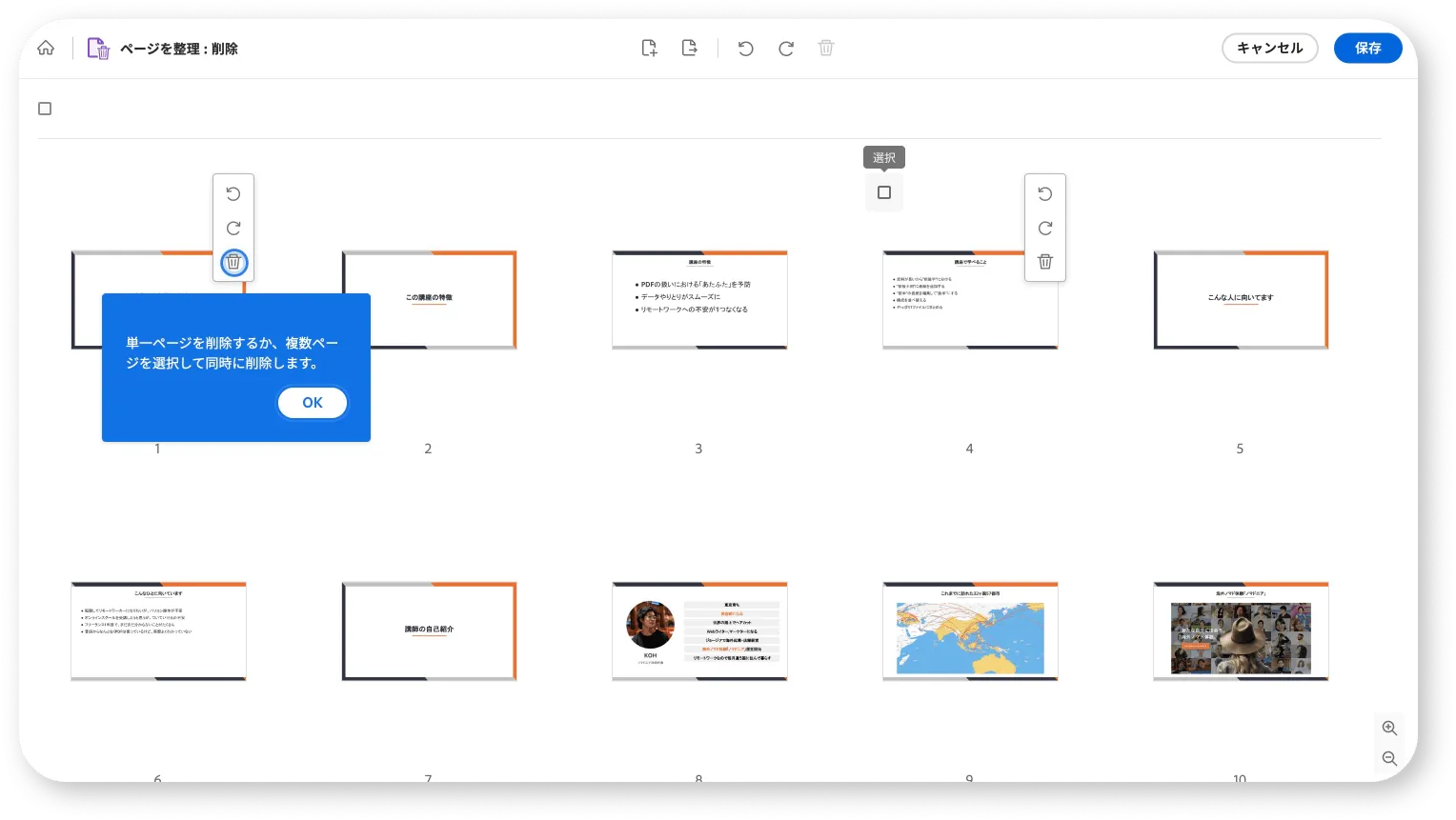Select page 9 thumbnail with world map
1456x820 pixels.
point(970,631)
